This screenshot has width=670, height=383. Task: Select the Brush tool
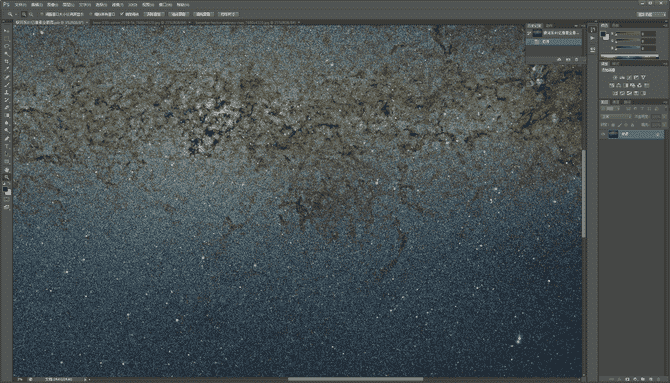click(x=6, y=85)
